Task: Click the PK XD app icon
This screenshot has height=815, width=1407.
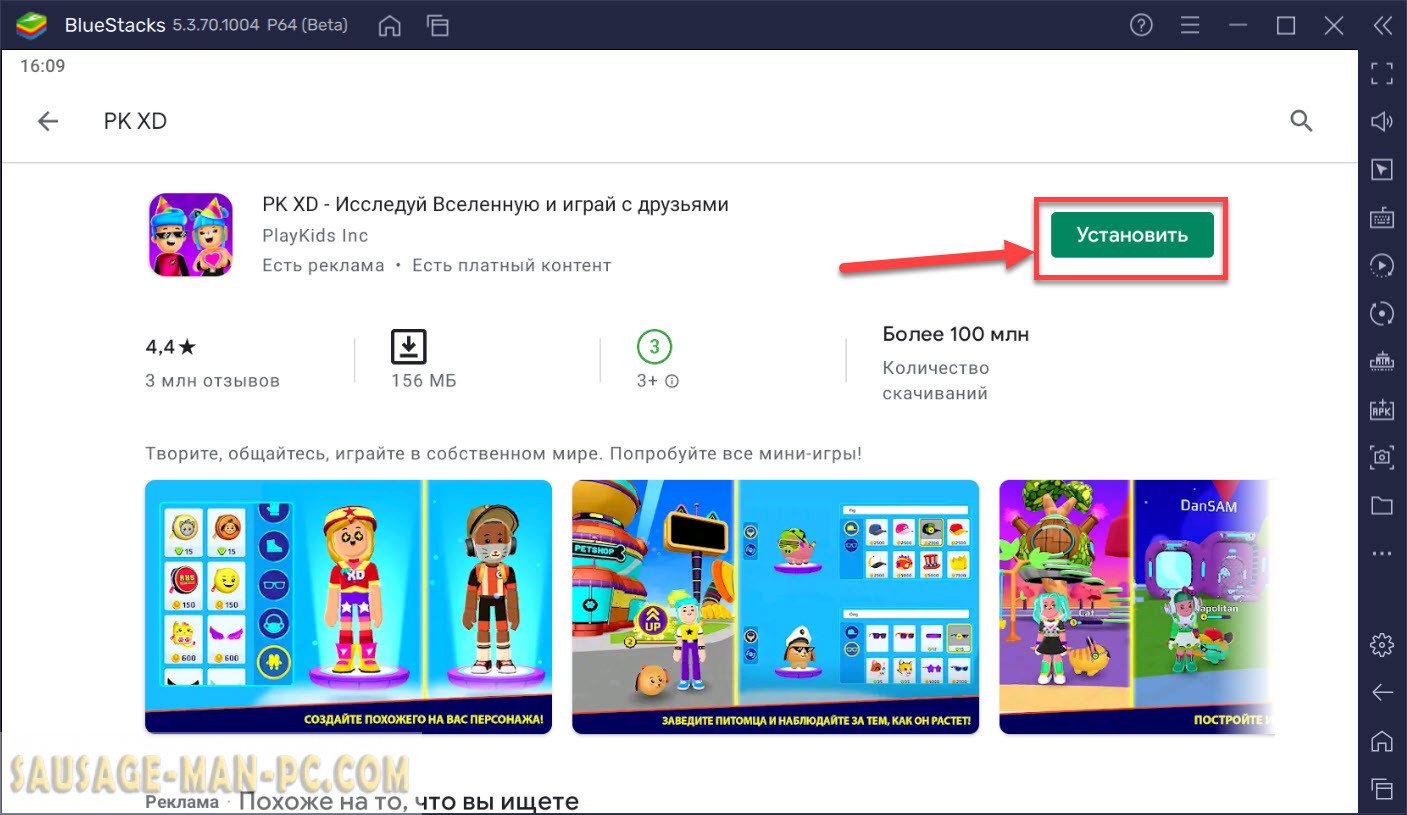Action: 190,234
